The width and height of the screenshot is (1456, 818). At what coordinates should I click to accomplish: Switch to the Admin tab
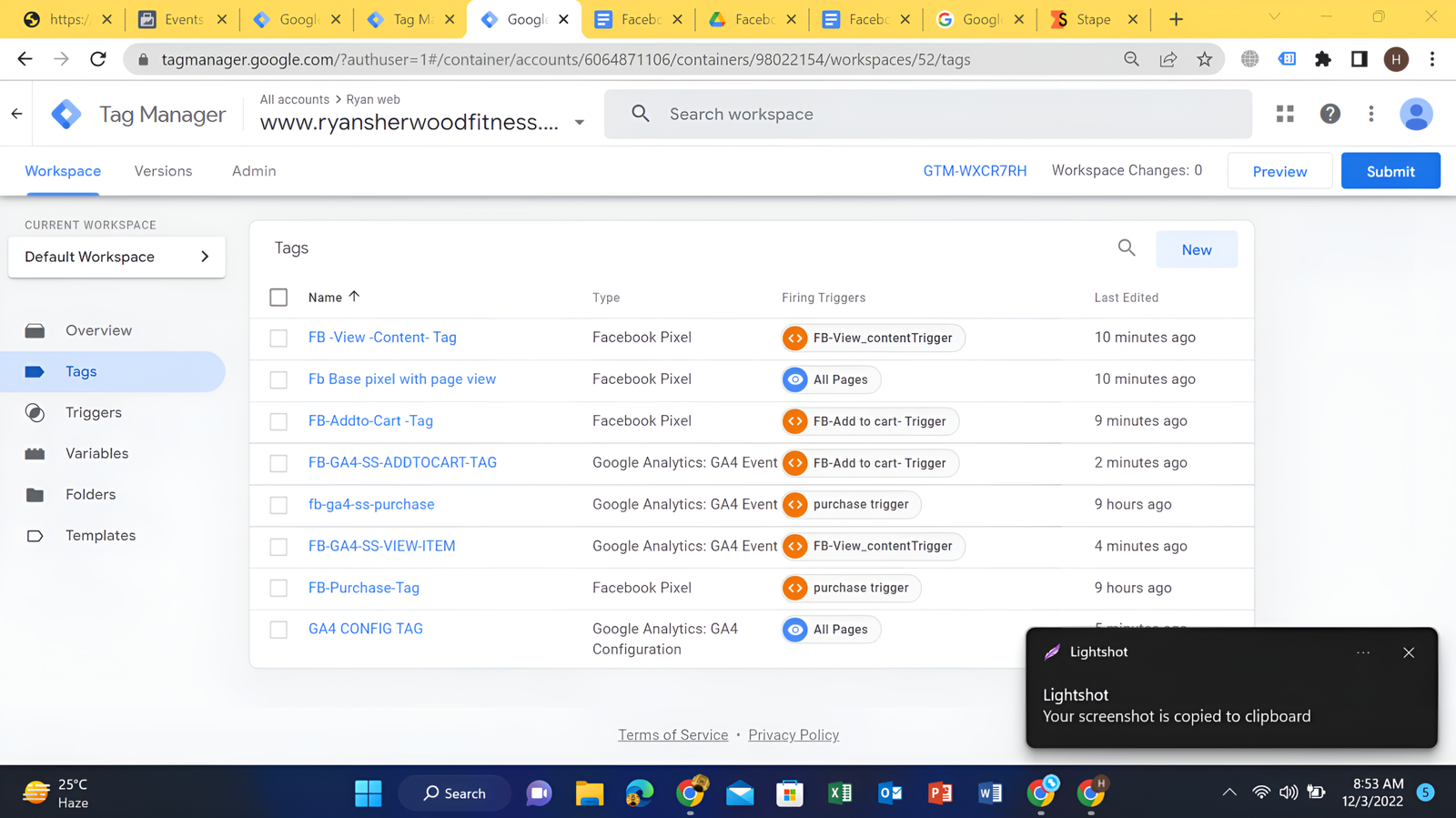[x=254, y=171]
